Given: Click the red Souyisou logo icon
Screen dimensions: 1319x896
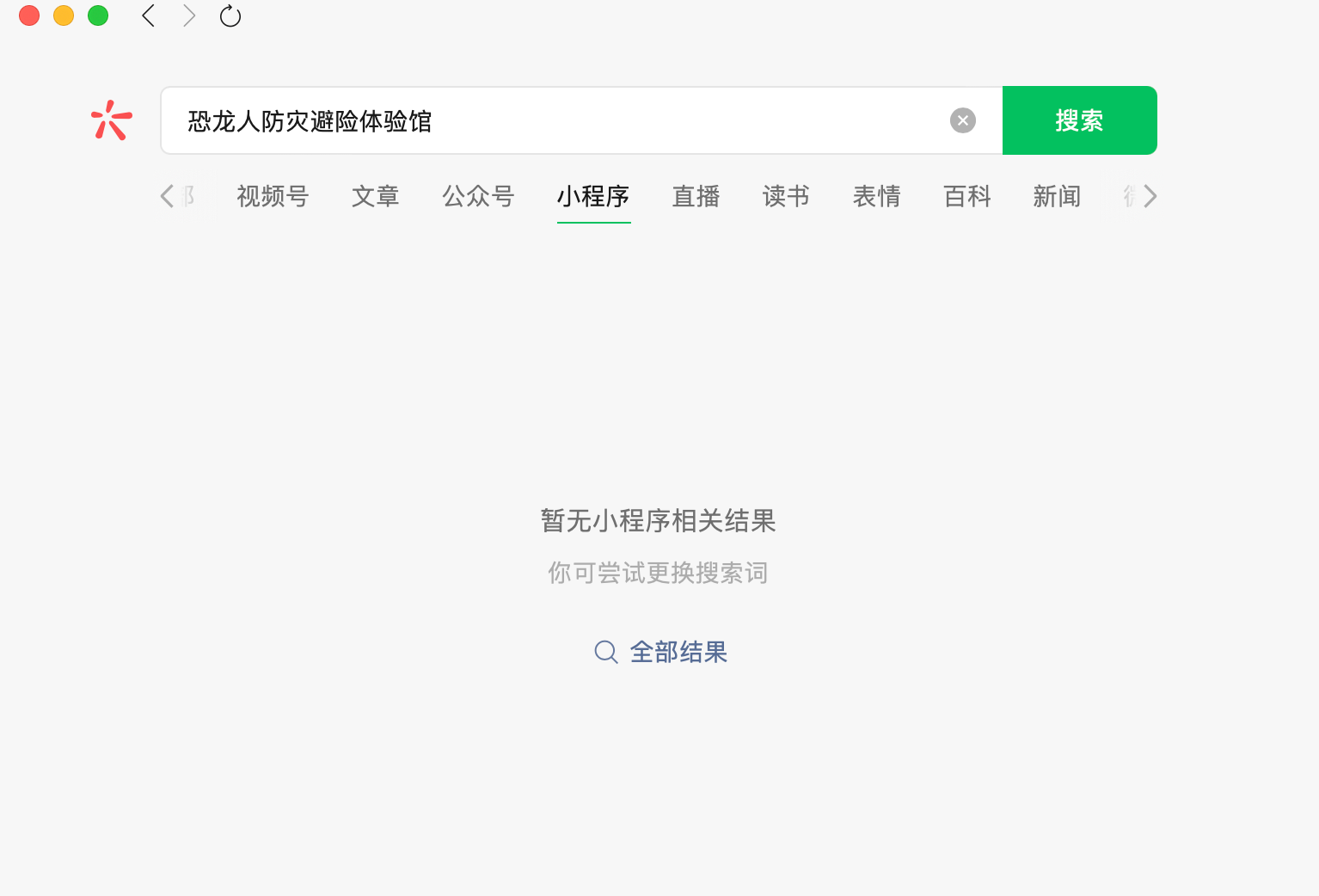Looking at the screenshot, I should [x=112, y=120].
